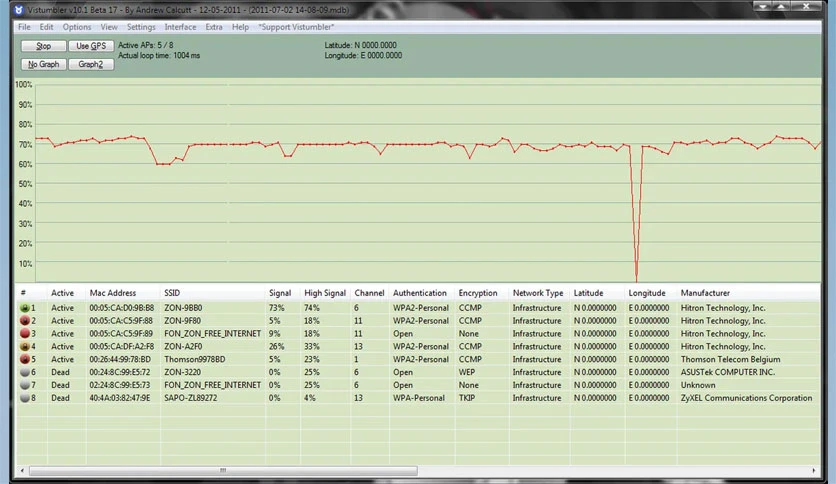Click ZyXEL Communications Corporation cell
Screen dimensions: 836x484
(746, 398)
